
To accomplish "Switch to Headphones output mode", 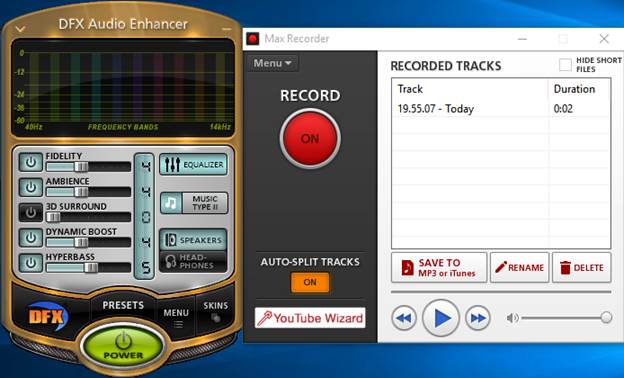I will (193, 261).
